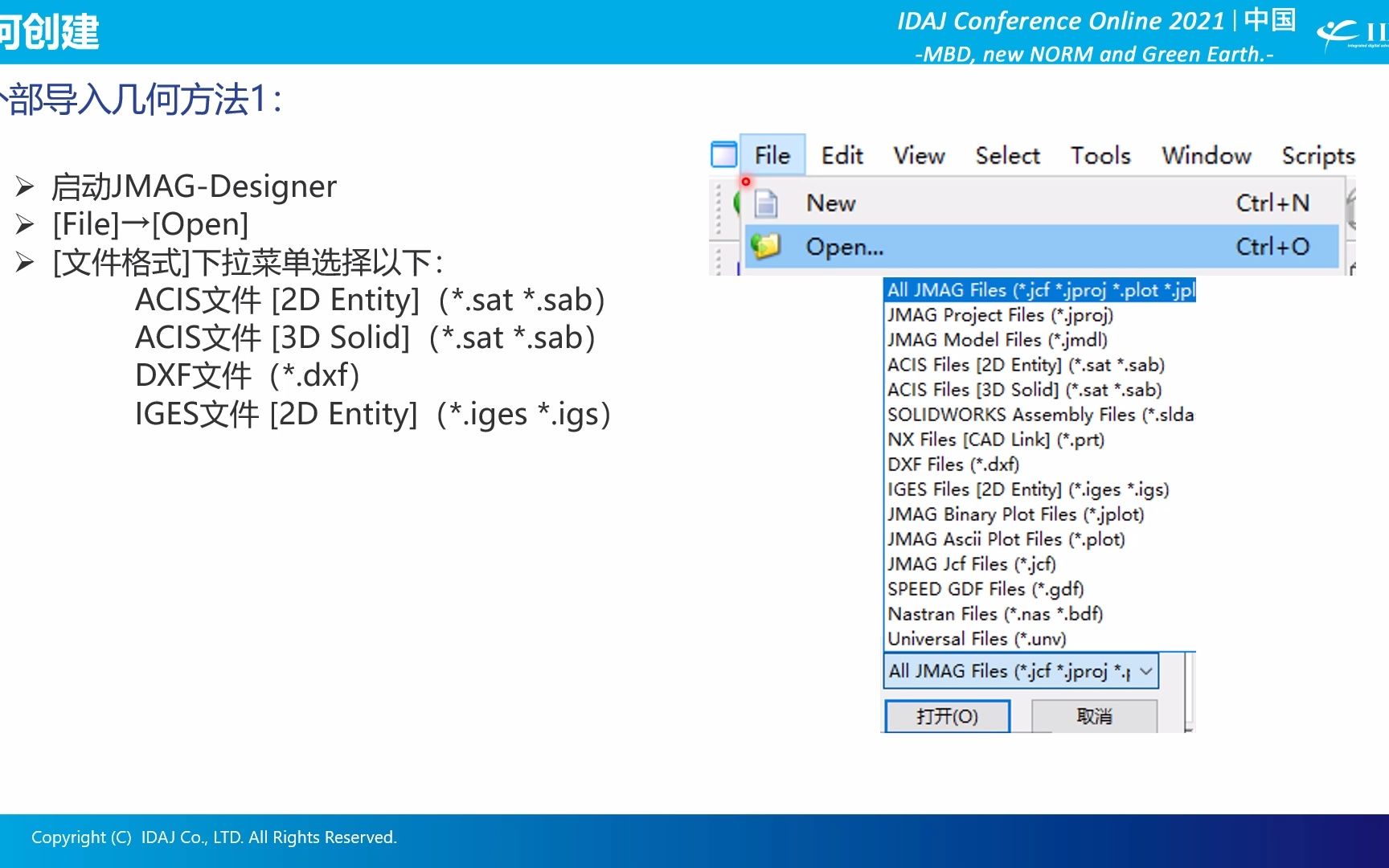Image resolution: width=1389 pixels, height=868 pixels.
Task: Select NX Files [CAD Link] (*.prt) option
Action: pyautogui.click(x=1040, y=440)
